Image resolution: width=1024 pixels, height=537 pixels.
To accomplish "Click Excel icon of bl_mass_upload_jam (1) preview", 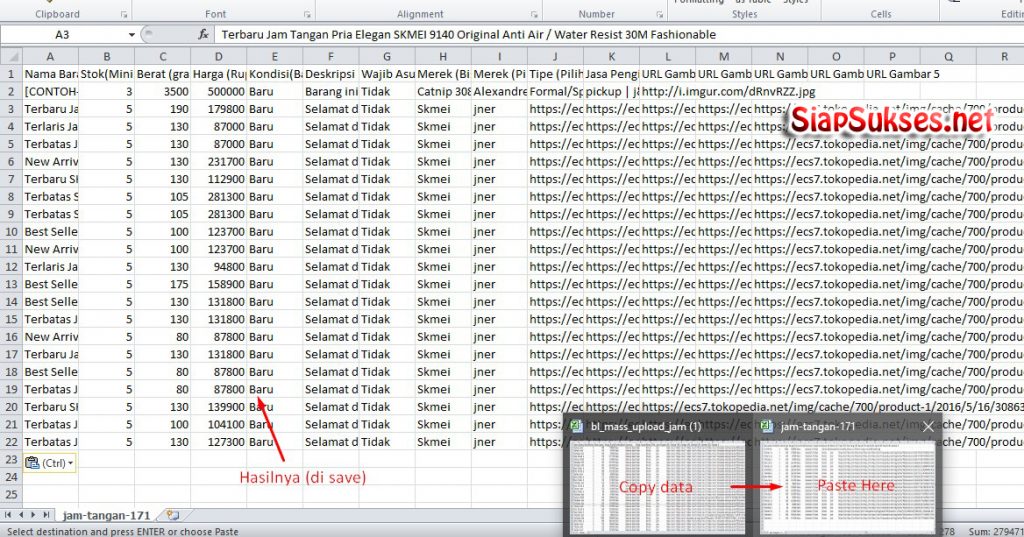I will [576, 426].
